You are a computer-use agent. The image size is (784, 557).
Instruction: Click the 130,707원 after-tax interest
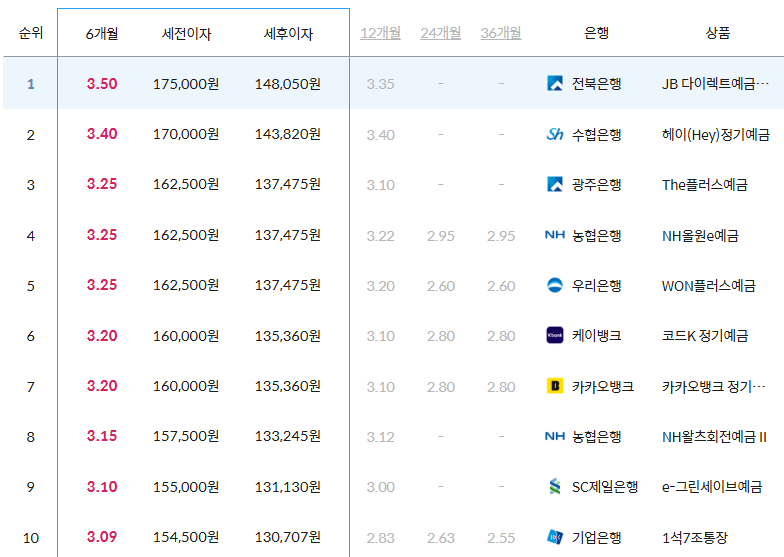(288, 536)
